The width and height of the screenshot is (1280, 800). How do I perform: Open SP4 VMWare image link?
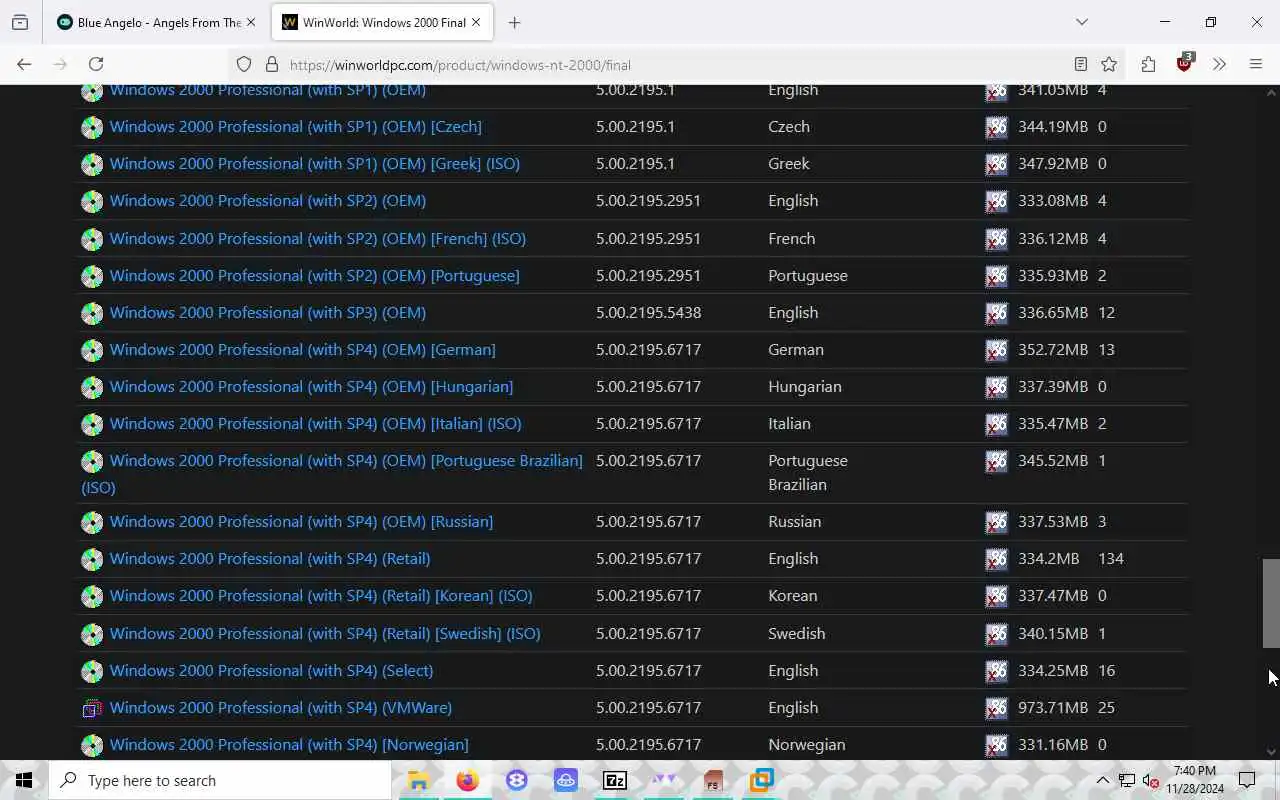(x=280, y=707)
